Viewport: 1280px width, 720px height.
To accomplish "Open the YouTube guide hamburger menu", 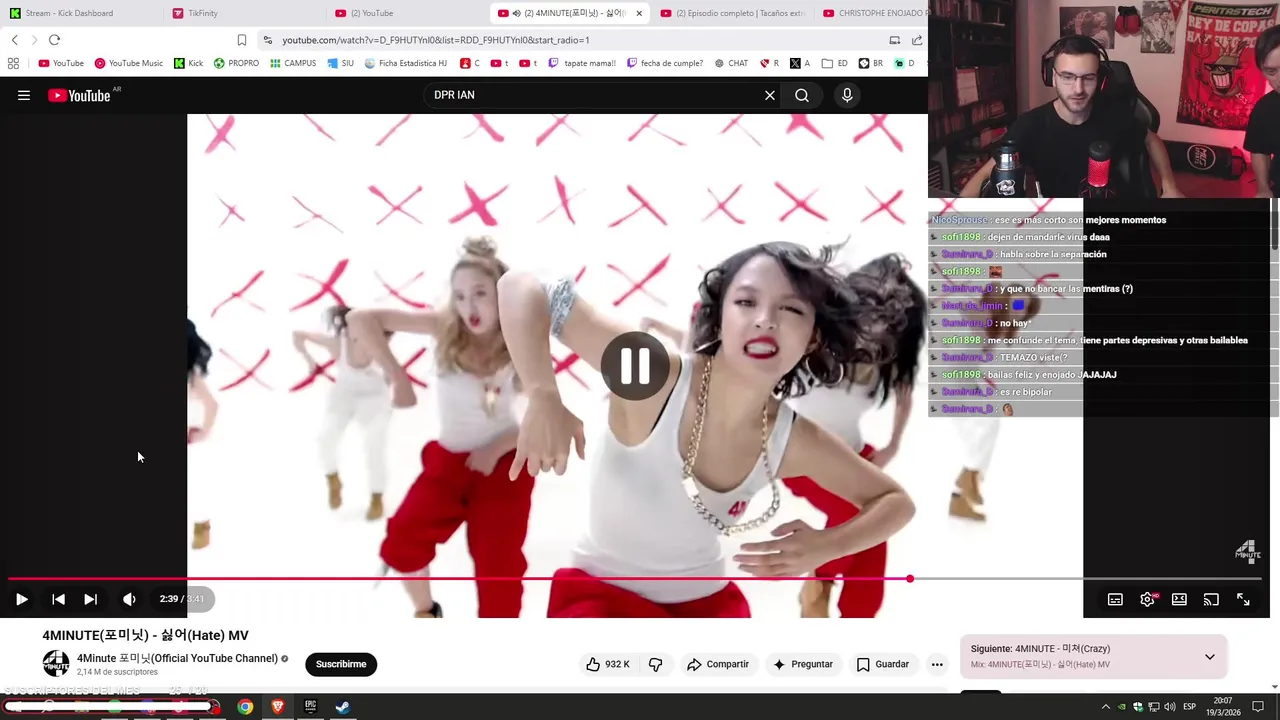I will (24, 95).
